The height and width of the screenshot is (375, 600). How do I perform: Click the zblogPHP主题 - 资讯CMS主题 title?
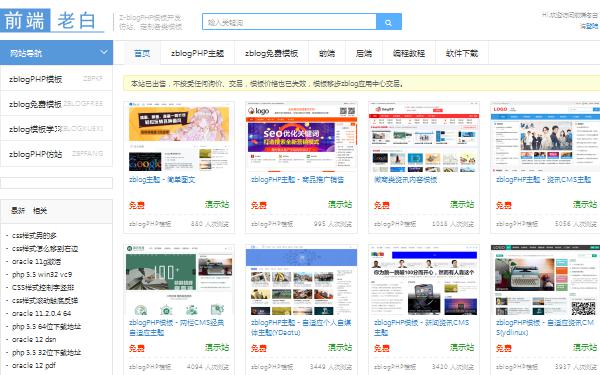click(544, 179)
